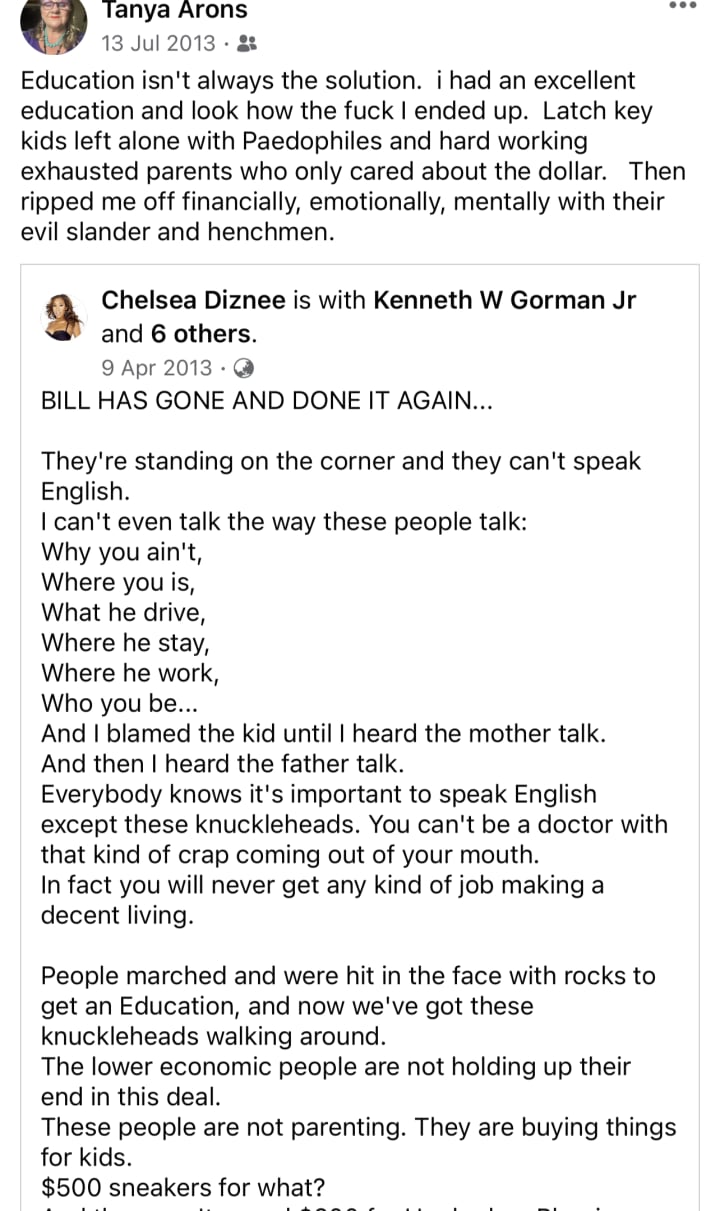Open Tanya Arons' profile via her name
The height and width of the screenshot is (1211, 720).
coord(175,11)
